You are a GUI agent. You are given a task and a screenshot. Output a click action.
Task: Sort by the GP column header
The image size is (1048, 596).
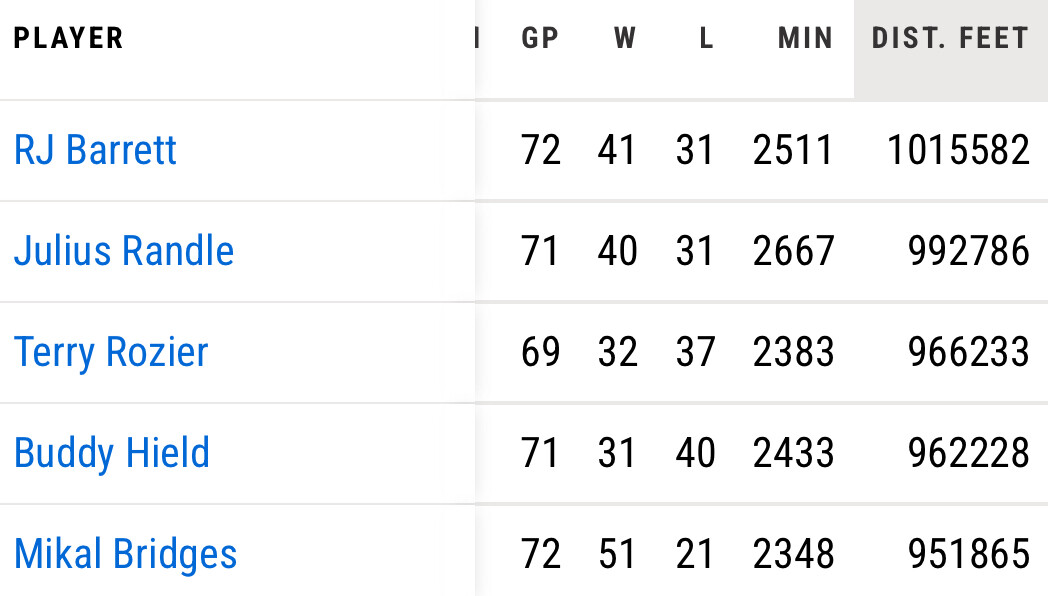click(540, 39)
